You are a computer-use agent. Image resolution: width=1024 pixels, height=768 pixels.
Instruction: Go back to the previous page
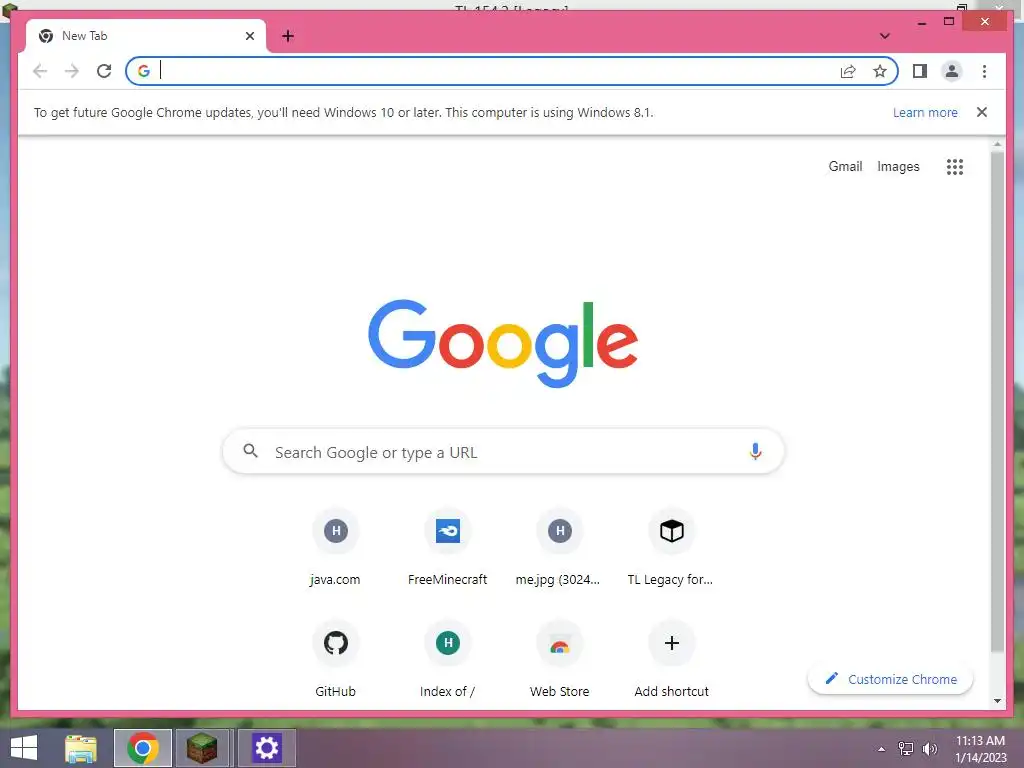40,71
